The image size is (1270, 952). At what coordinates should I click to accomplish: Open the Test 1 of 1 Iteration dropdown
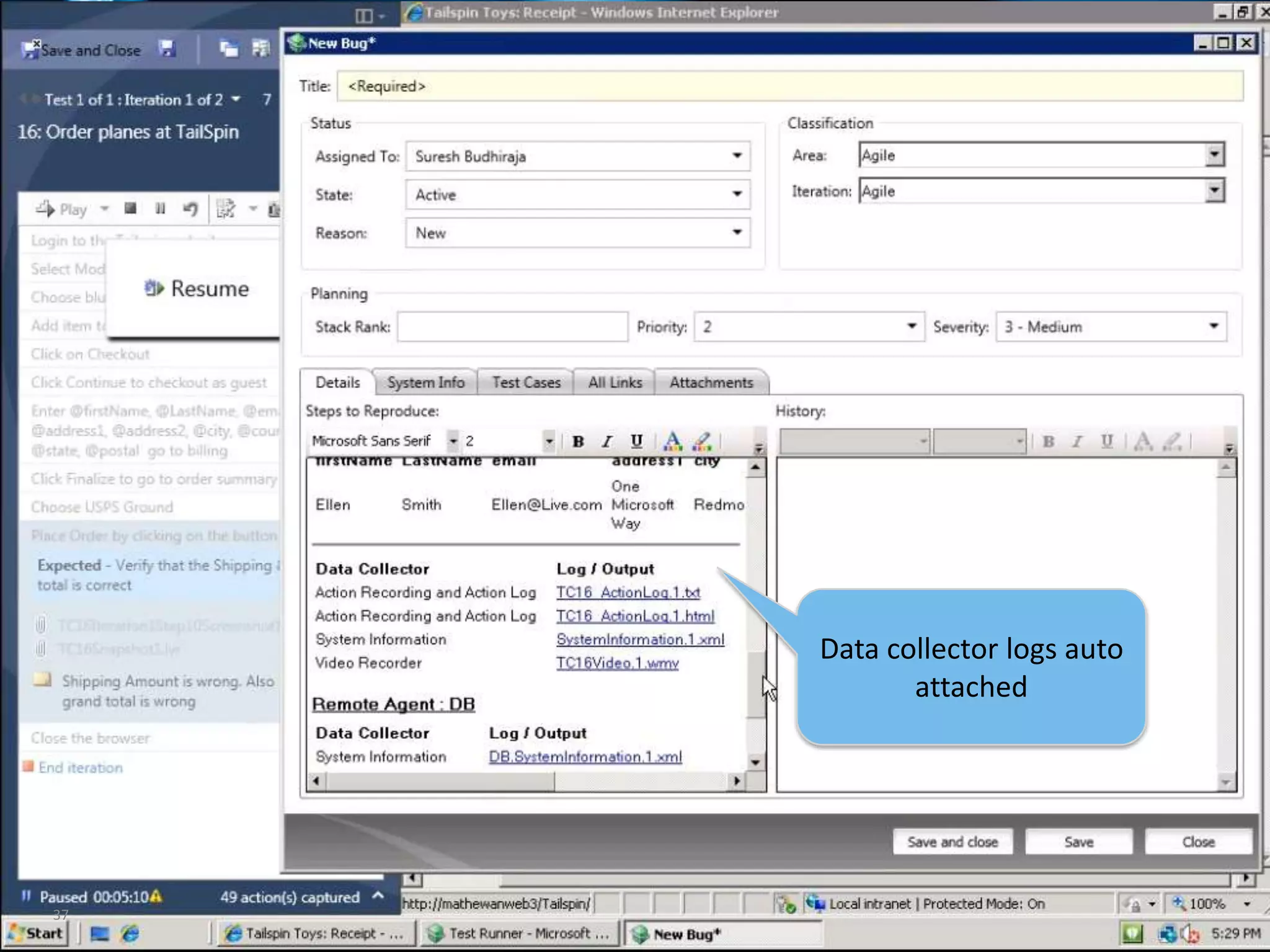point(236,99)
